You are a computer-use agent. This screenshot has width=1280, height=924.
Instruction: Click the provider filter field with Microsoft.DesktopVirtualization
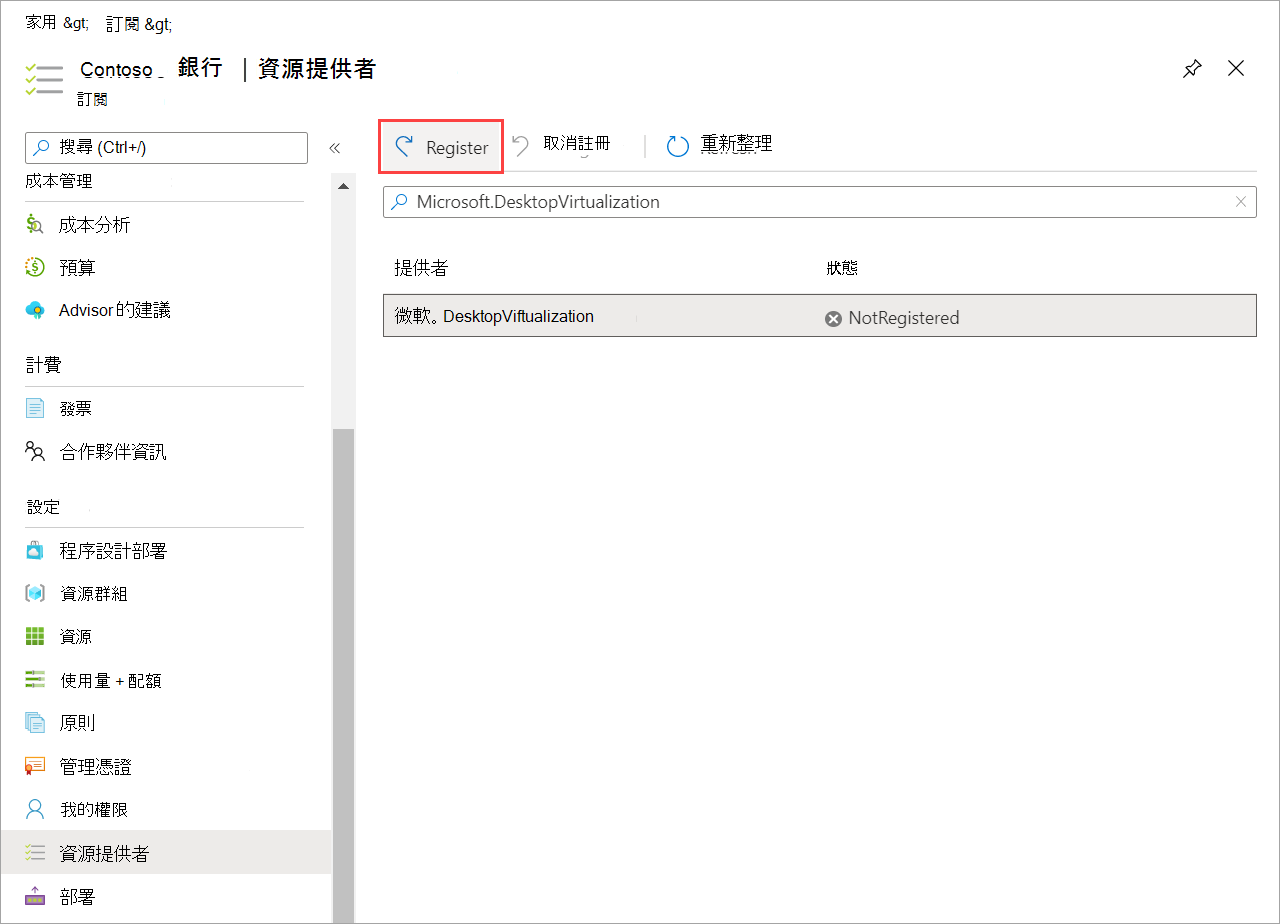pos(820,202)
